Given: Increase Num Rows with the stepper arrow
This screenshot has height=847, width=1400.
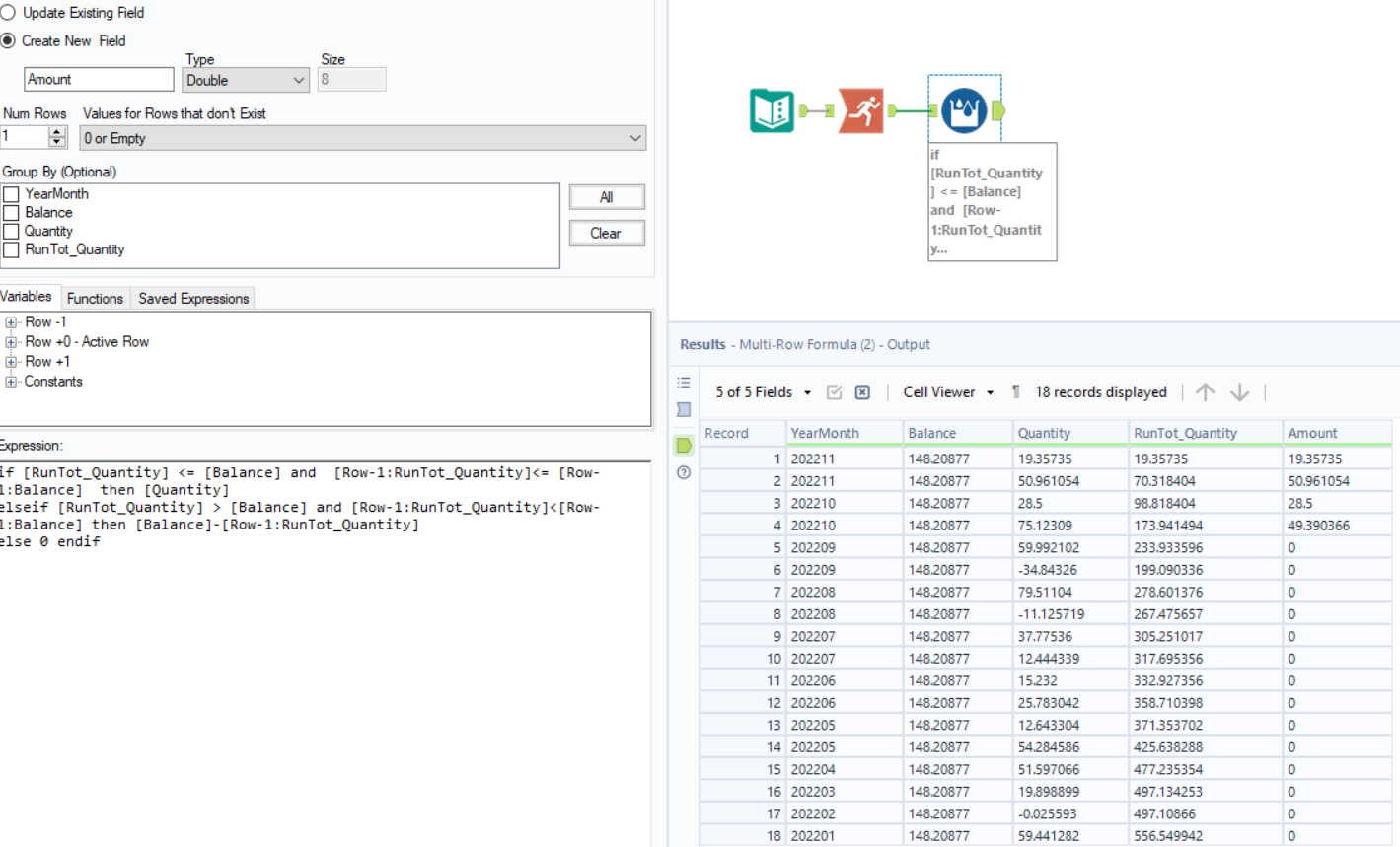Looking at the screenshot, I should click(x=55, y=132).
